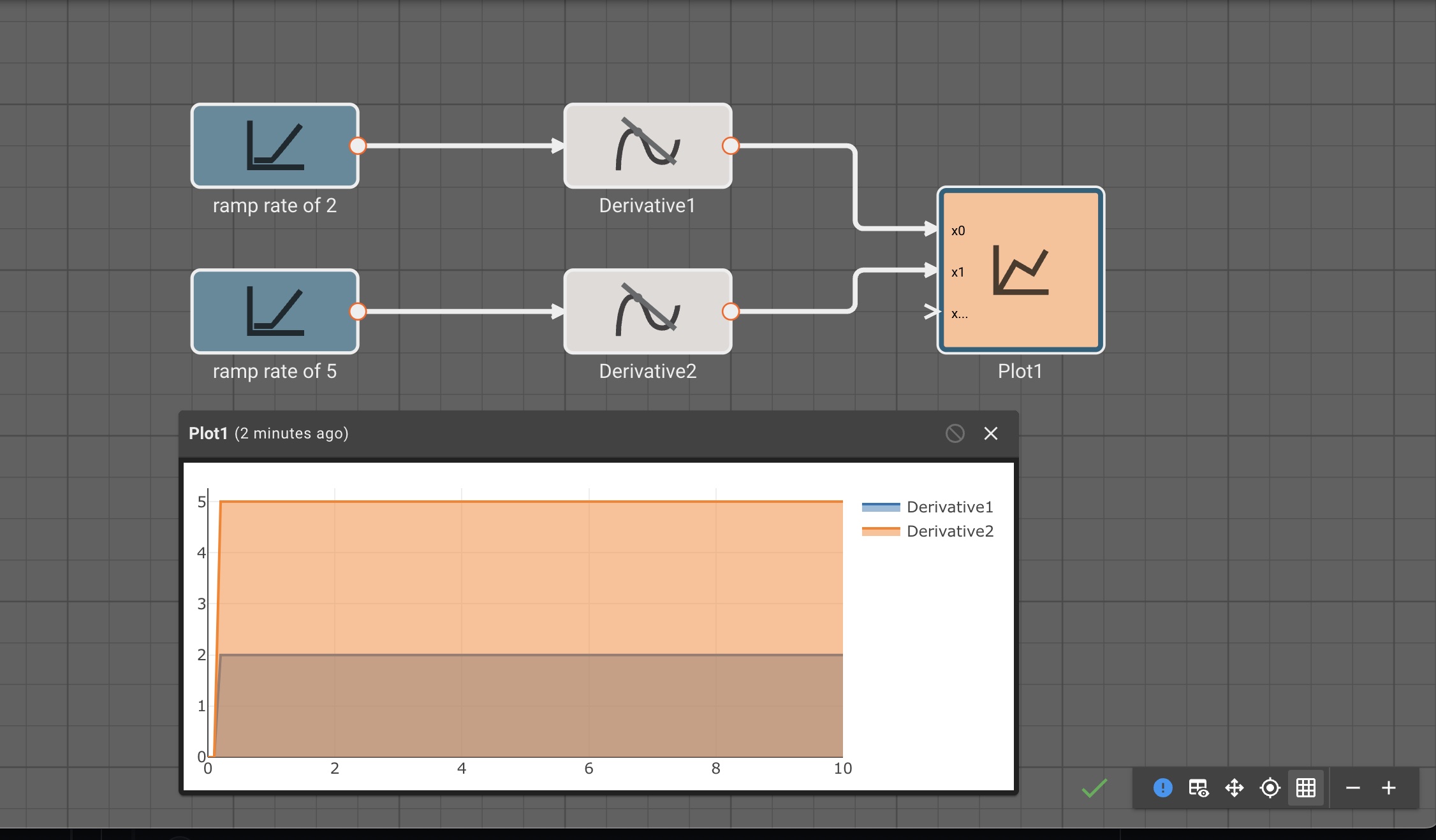Image resolution: width=1436 pixels, height=840 pixels.
Task: Click the disabled circle icon in Plot1 header
Action: click(955, 433)
